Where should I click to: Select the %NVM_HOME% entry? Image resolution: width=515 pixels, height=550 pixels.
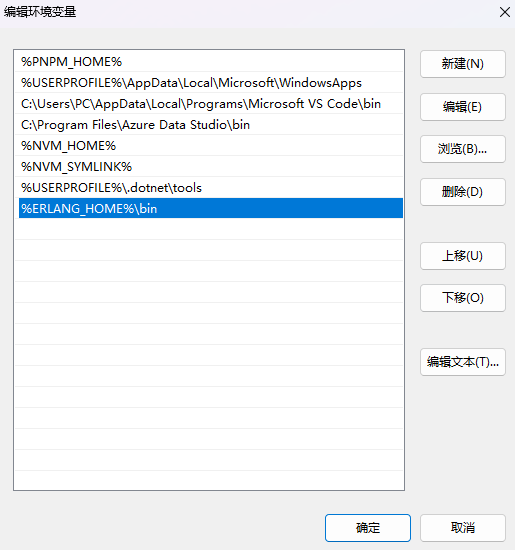pyautogui.click(x=209, y=146)
